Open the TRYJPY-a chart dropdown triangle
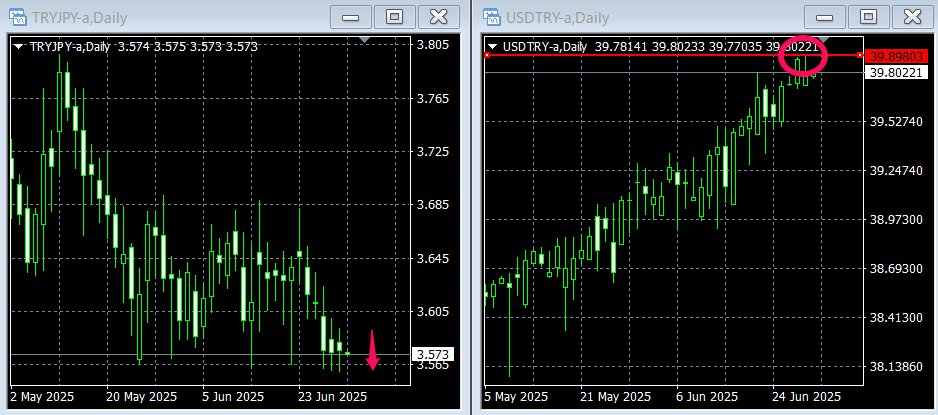The width and height of the screenshot is (938, 415). [19, 46]
